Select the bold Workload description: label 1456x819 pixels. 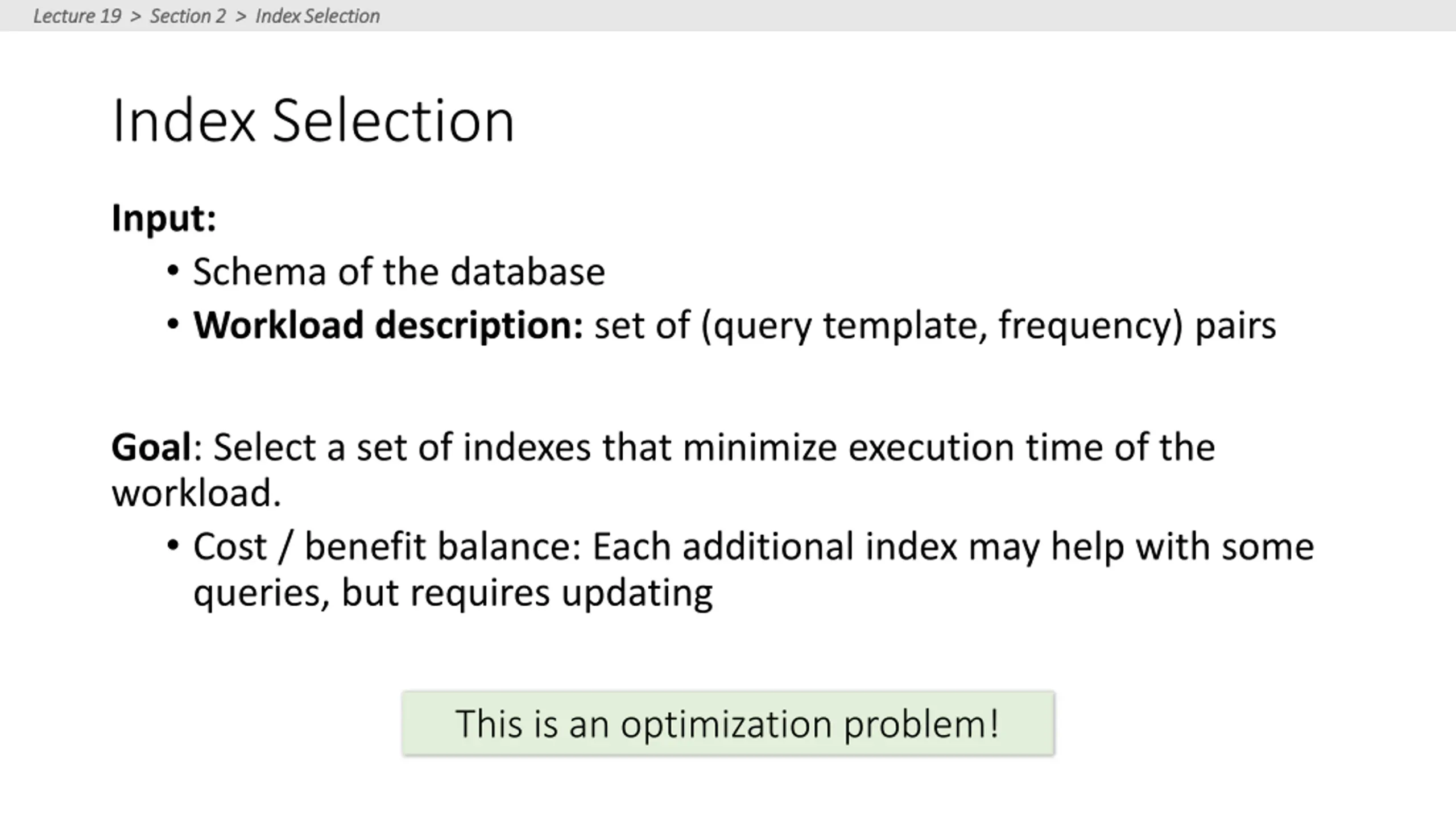click(388, 326)
